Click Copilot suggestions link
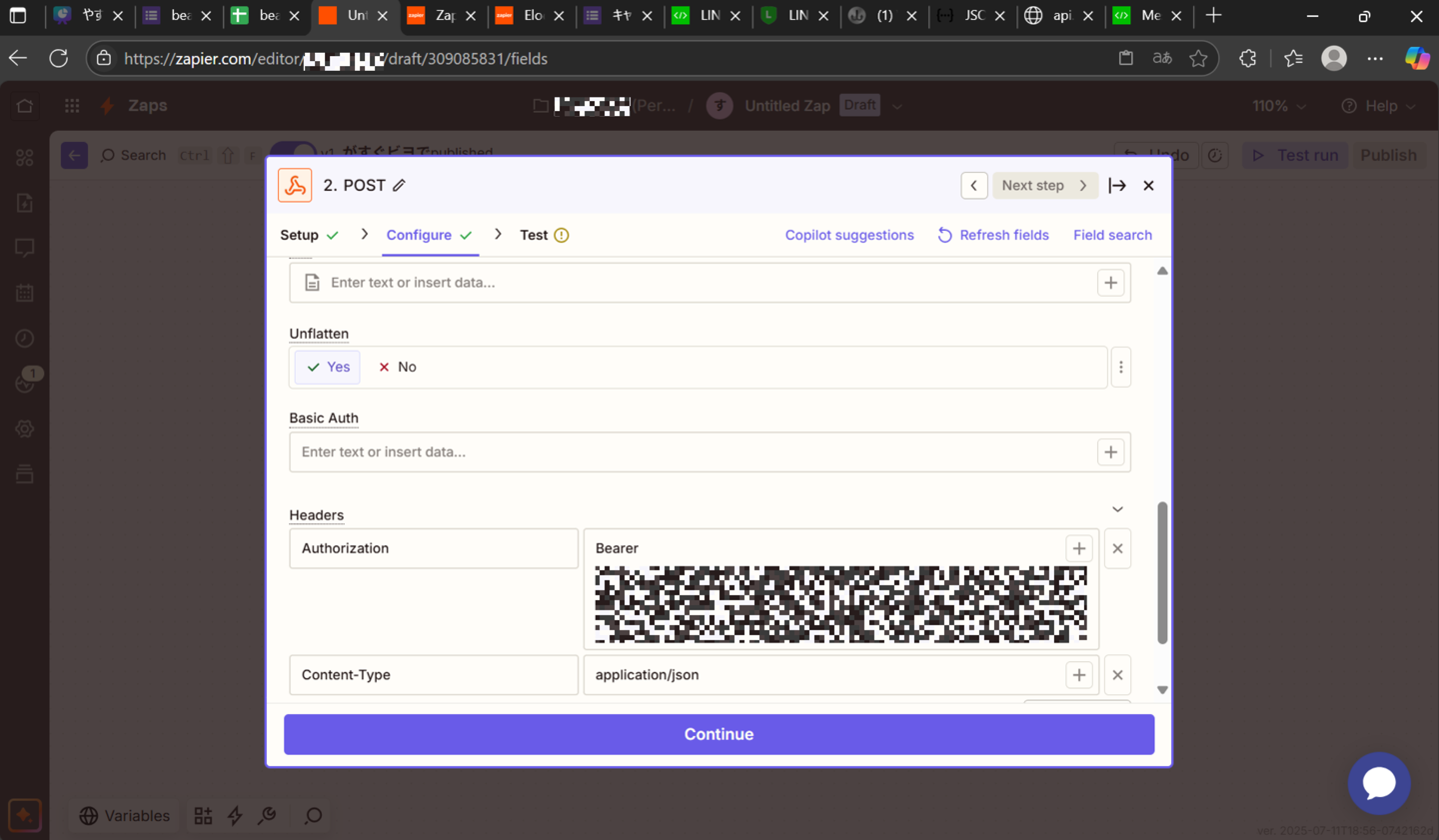The image size is (1439, 840). 849,236
